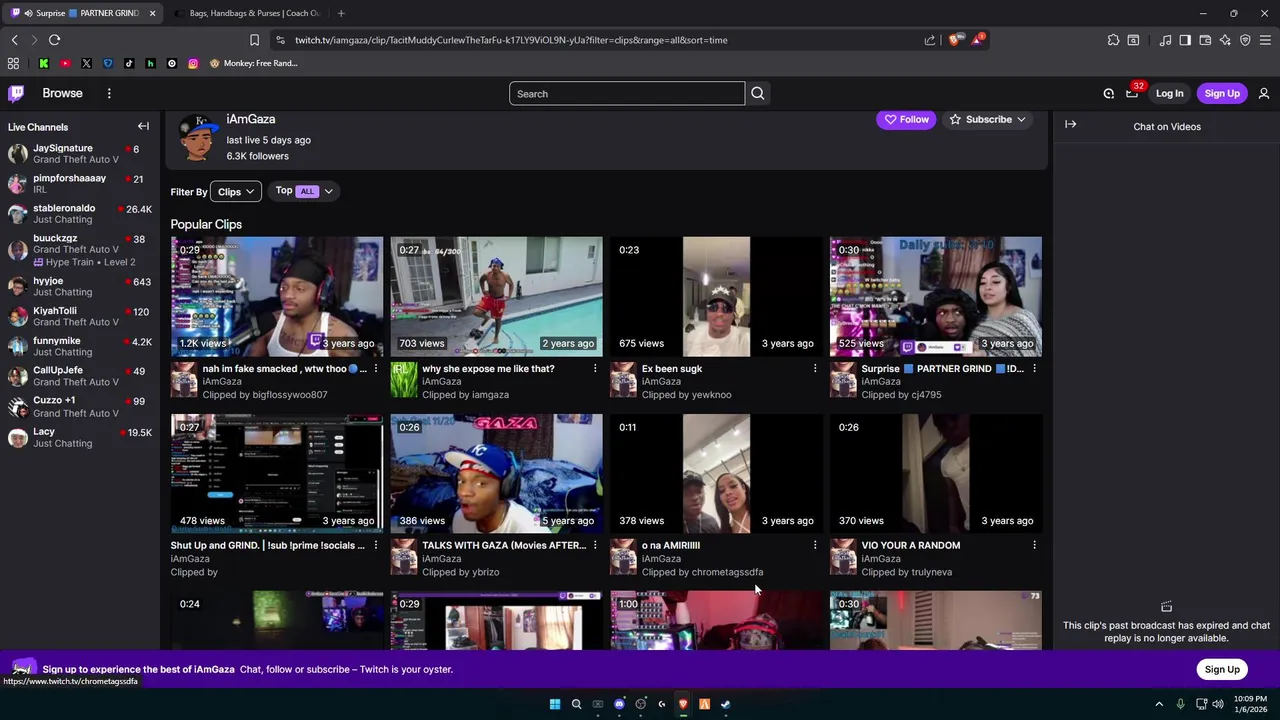Expand the Filter By Clips dropdown
Screen dimensions: 1280x720
point(237,192)
